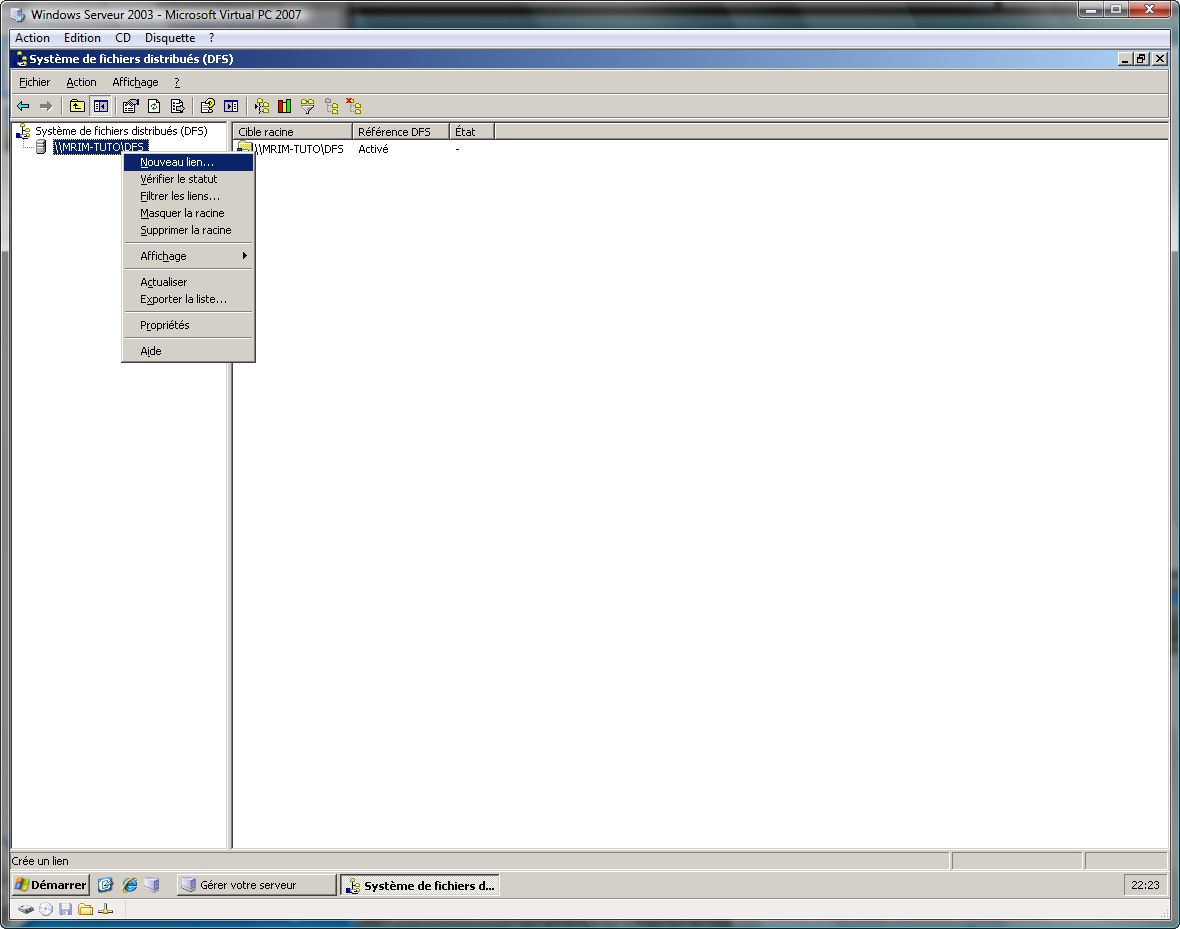Viewport: 1180px width, 929px height.
Task: Open Properties from the DFS toolbar icon
Action: pos(131,106)
